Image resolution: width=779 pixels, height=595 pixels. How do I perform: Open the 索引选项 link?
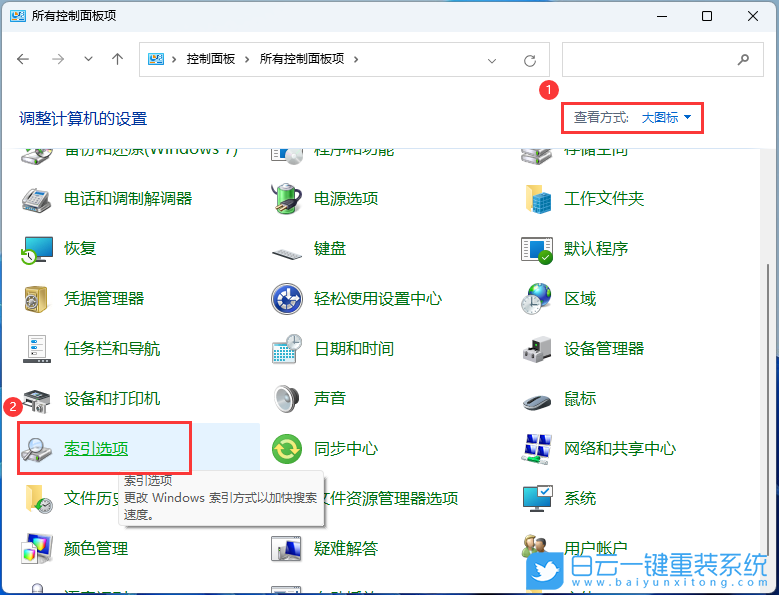(x=96, y=448)
